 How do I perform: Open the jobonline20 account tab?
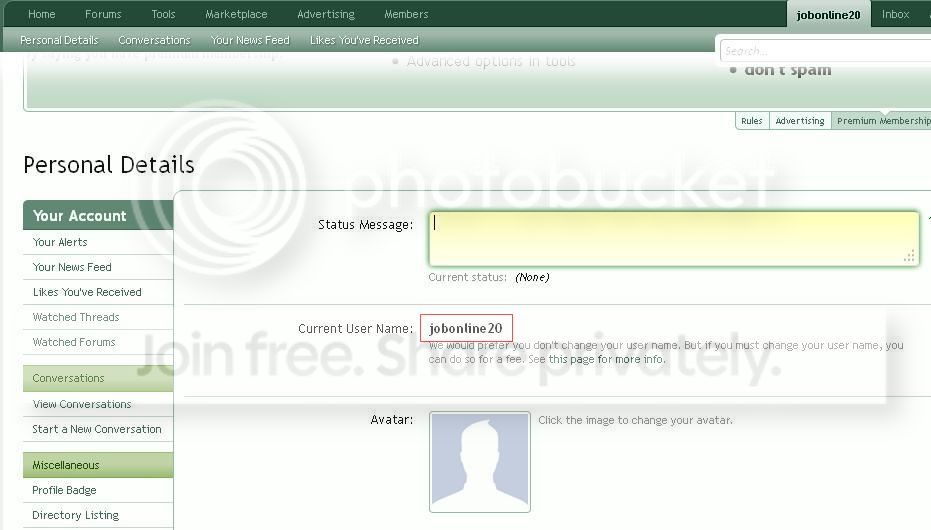[x=828, y=15]
